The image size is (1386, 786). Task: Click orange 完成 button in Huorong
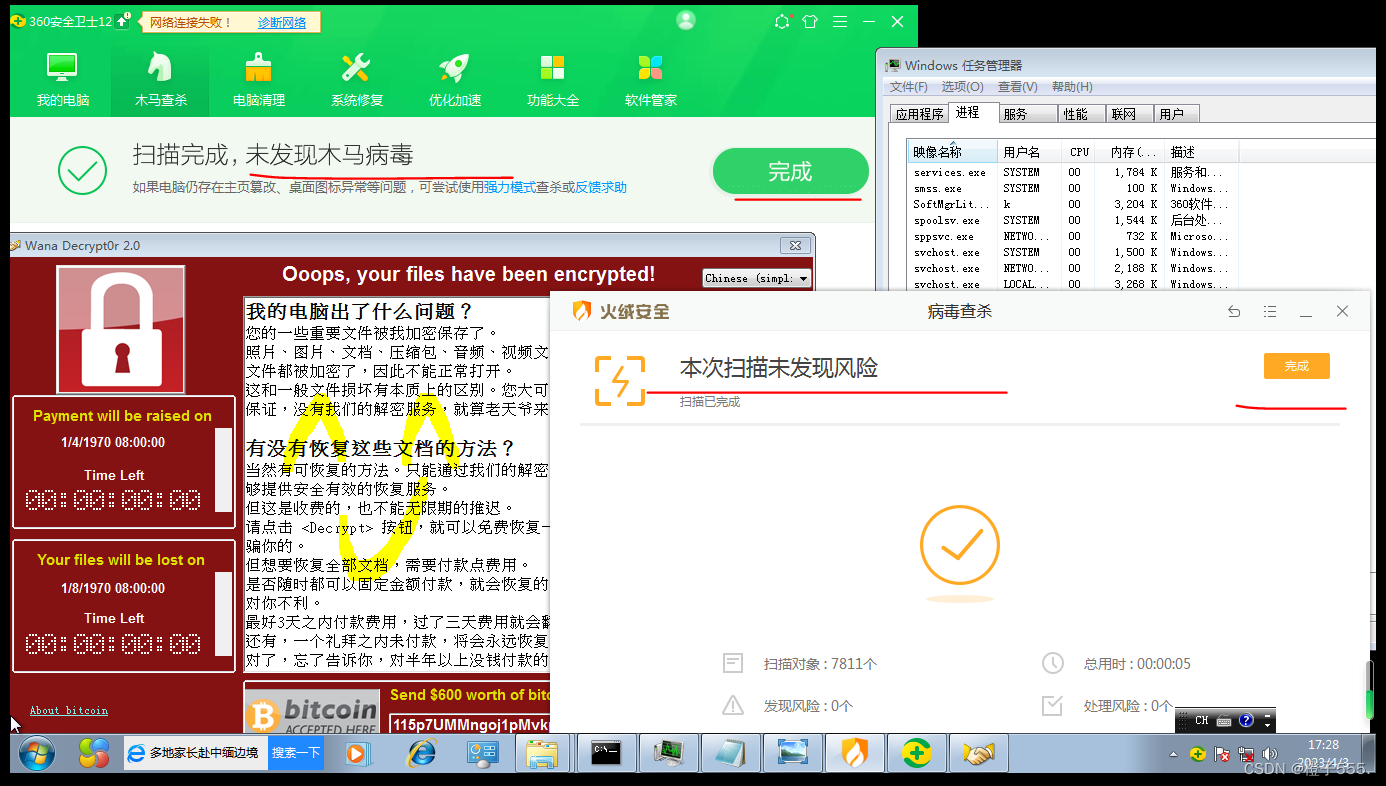click(x=1297, y=366)
